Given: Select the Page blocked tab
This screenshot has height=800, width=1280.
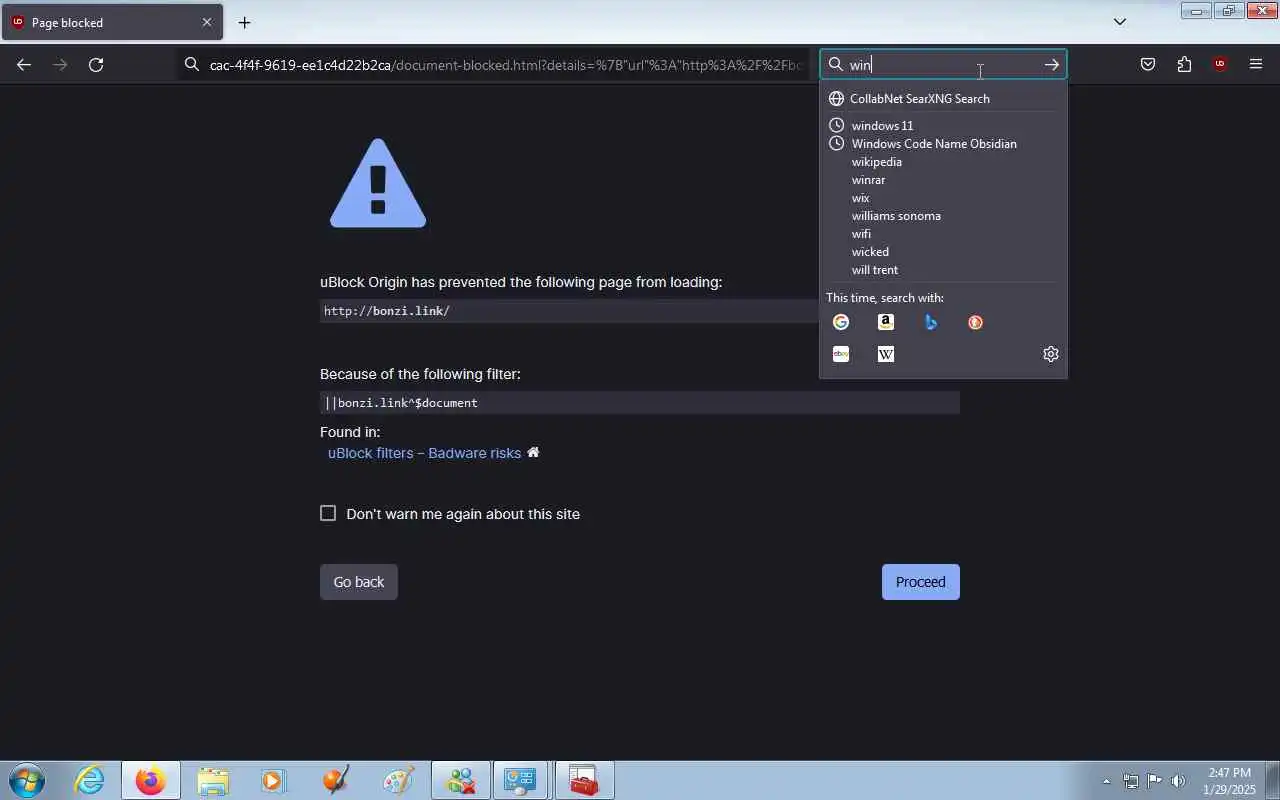Looking at the screenshot, I should click(112, 22).
